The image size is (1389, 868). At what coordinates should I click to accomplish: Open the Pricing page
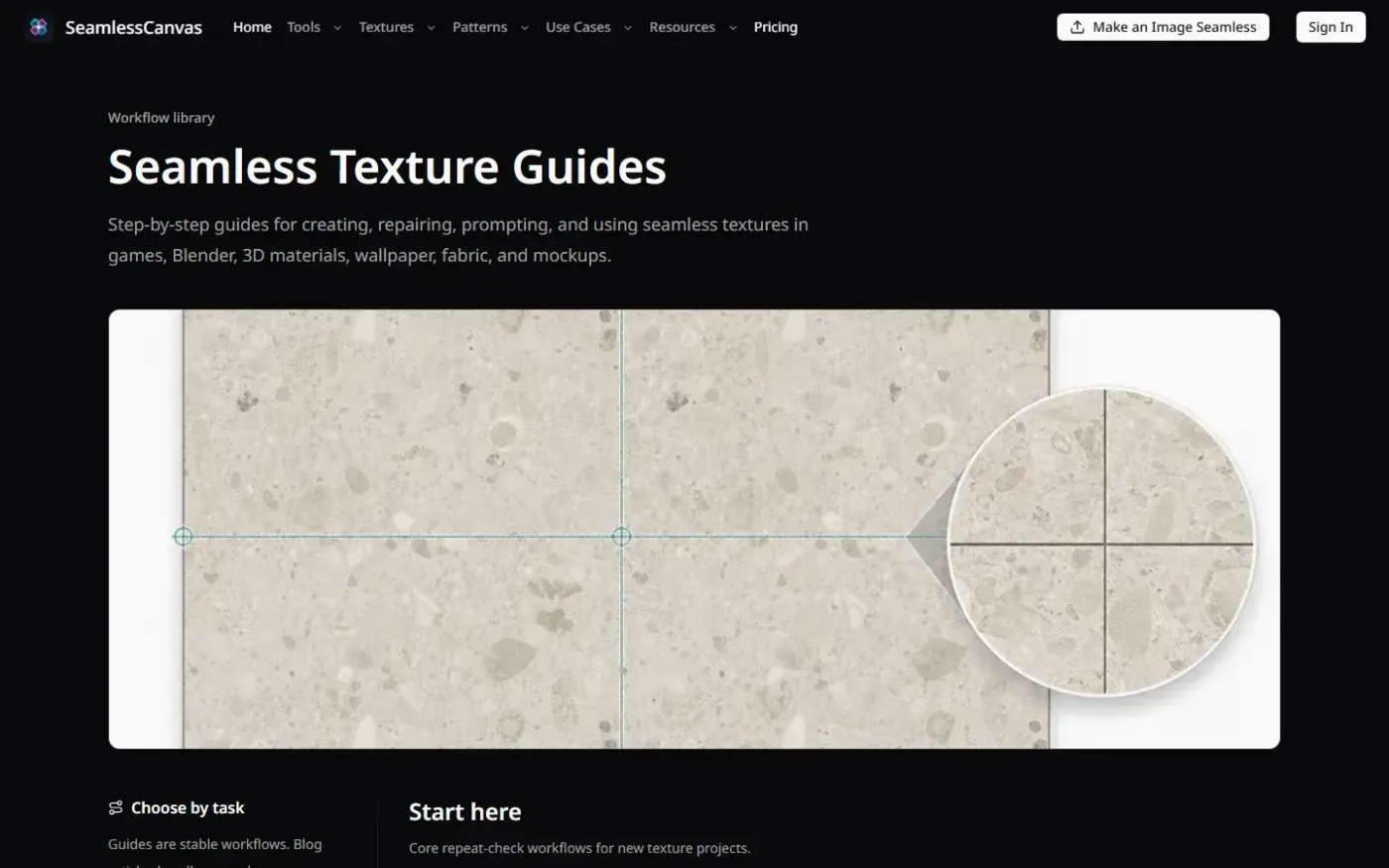[x=775, y=27]
